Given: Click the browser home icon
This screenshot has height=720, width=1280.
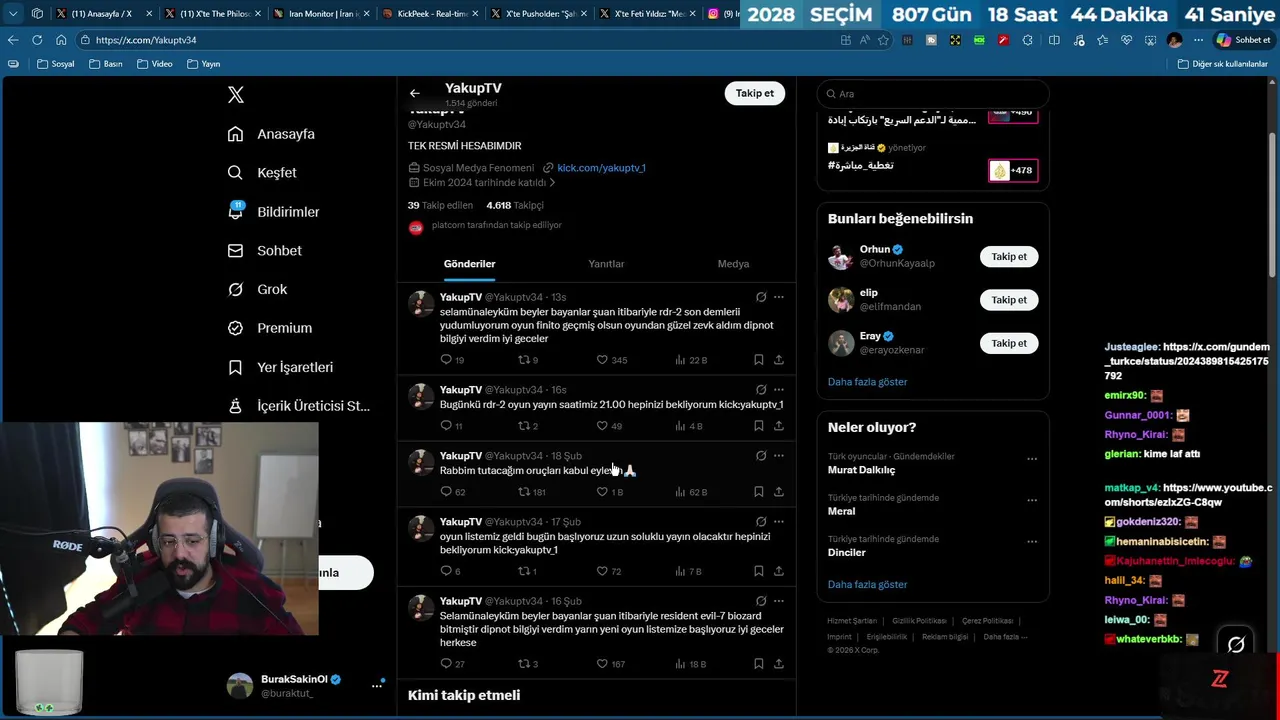Looking at the screenshot, I should point(61,40).
